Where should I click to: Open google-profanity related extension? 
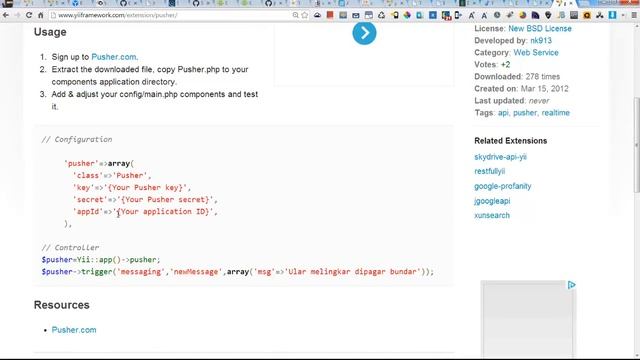click(502, 186)
